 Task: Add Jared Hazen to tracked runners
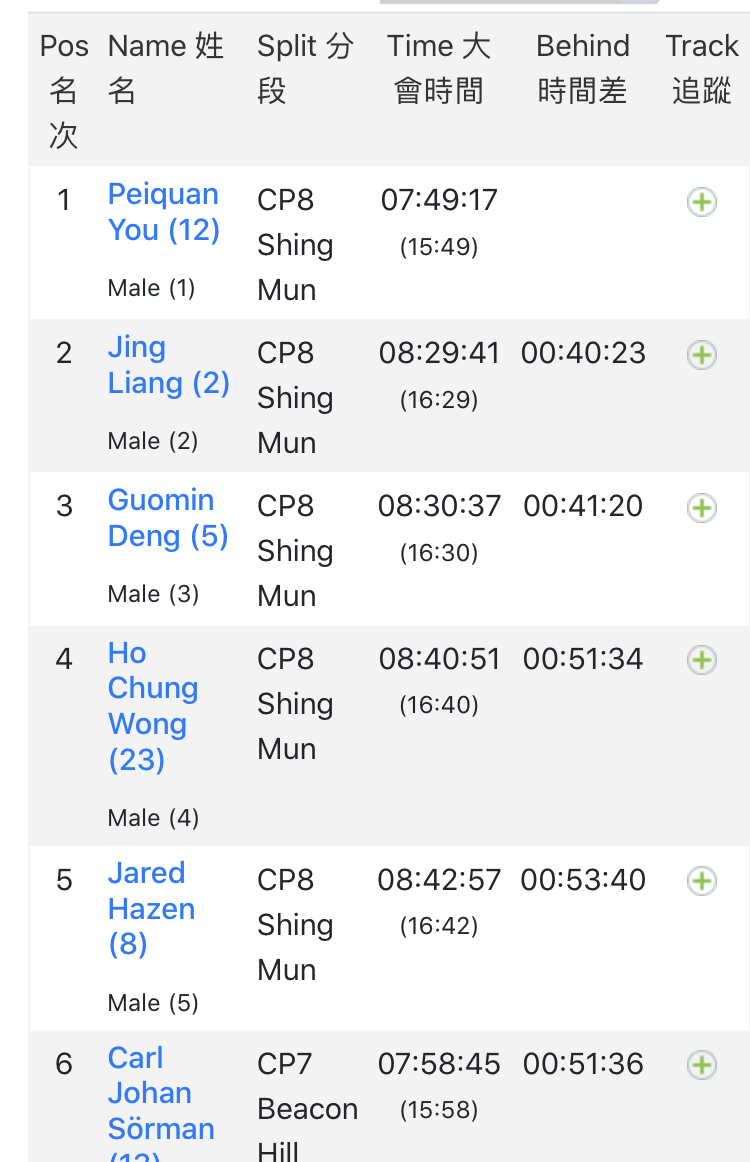(x=701, y=881)
